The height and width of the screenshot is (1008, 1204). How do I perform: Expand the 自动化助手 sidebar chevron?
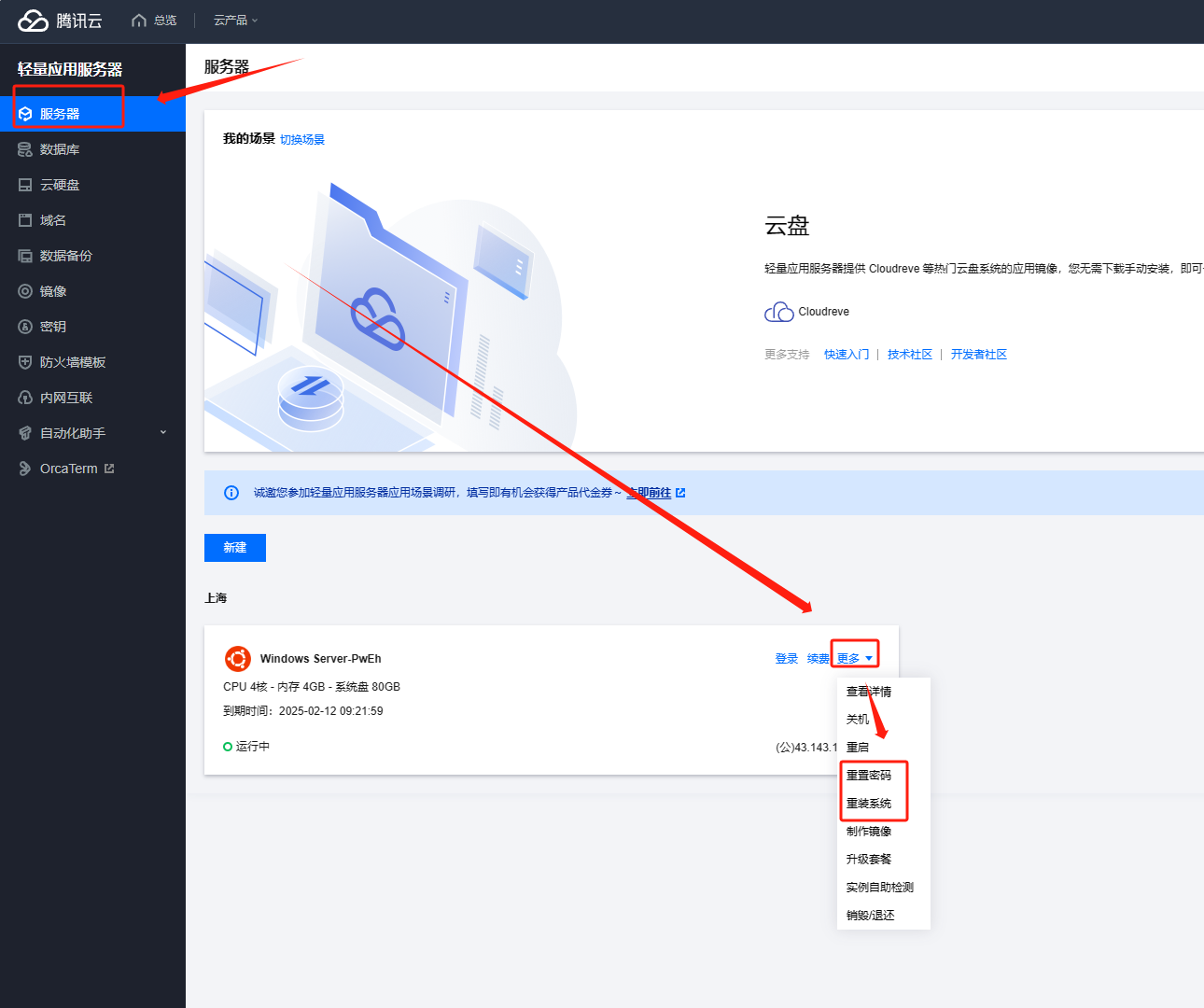click(163, 432)
